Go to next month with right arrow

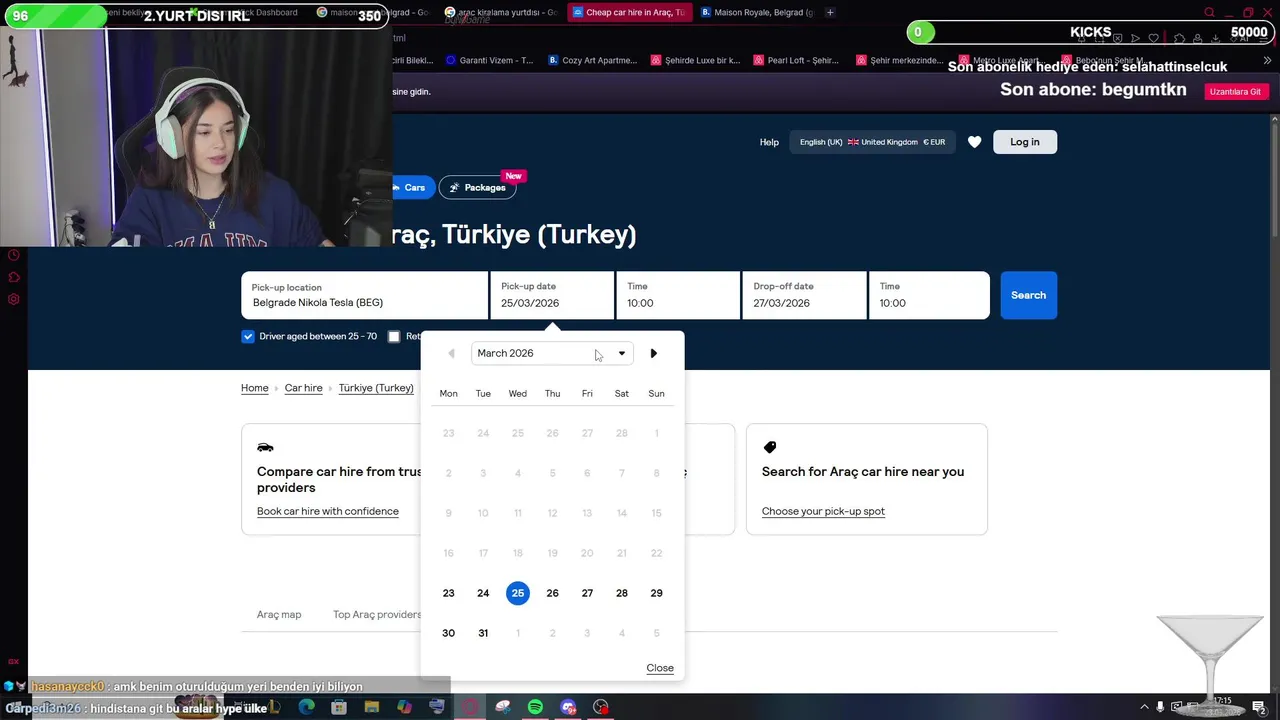click(654, 353)
